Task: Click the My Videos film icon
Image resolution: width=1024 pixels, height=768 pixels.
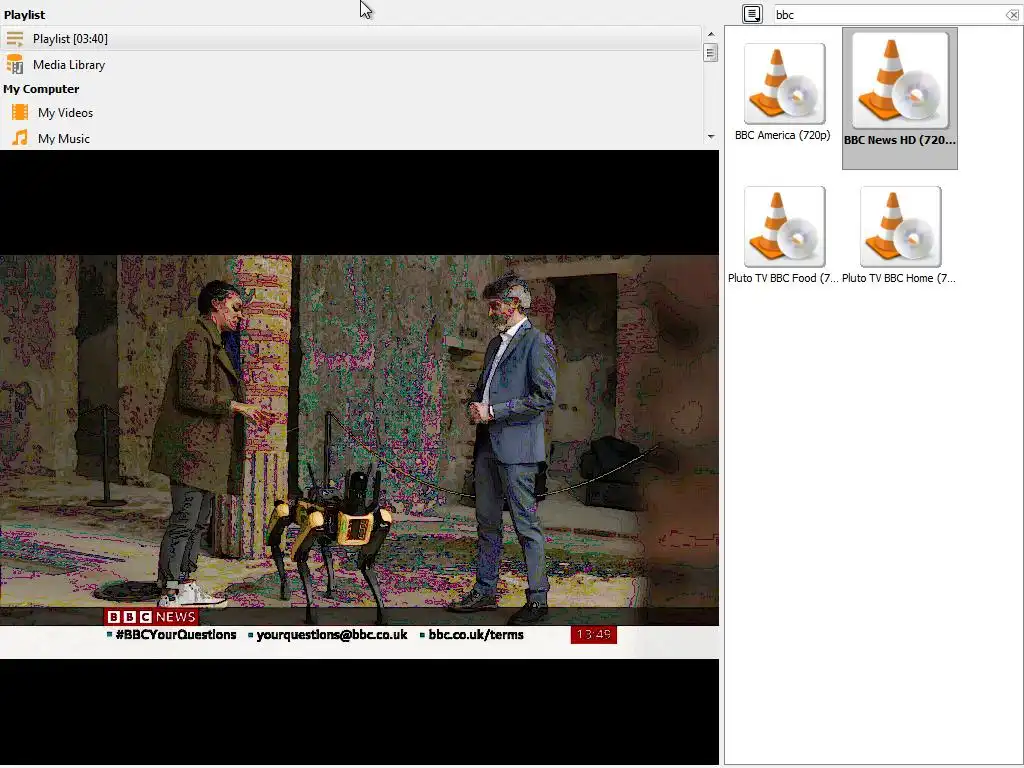Action: (x=20, y=112)
